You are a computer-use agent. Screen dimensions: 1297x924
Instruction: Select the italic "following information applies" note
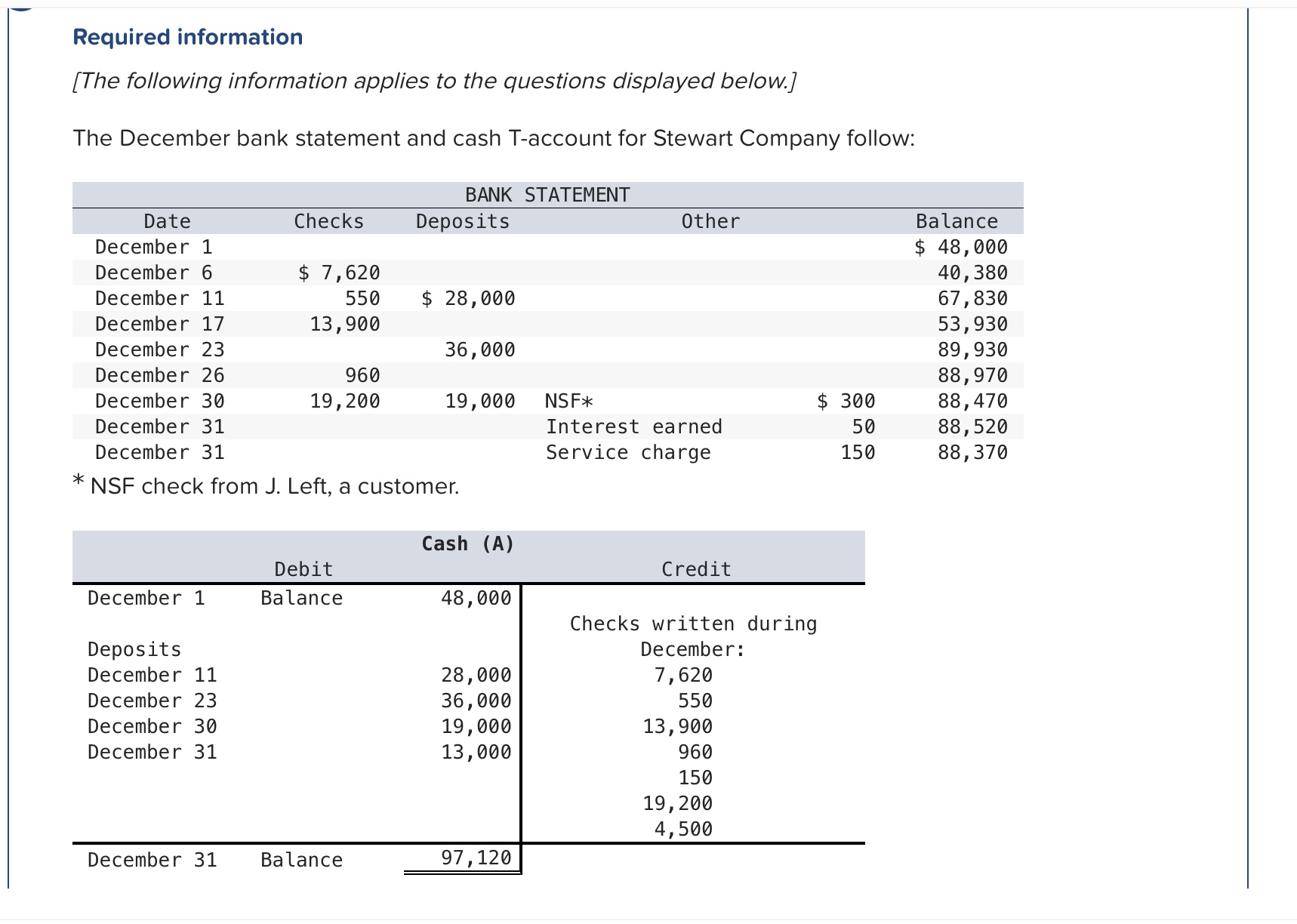434,81
